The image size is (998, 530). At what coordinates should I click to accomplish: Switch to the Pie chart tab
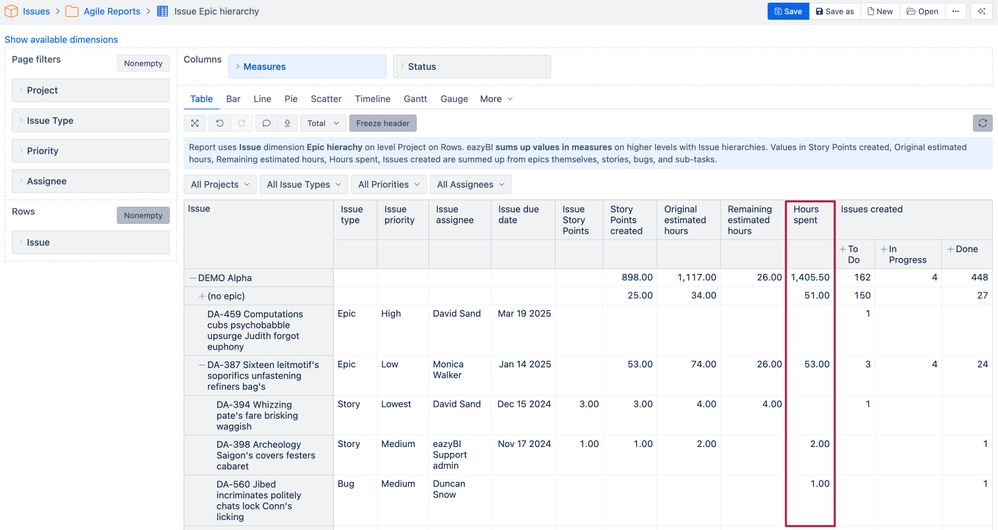291,99
